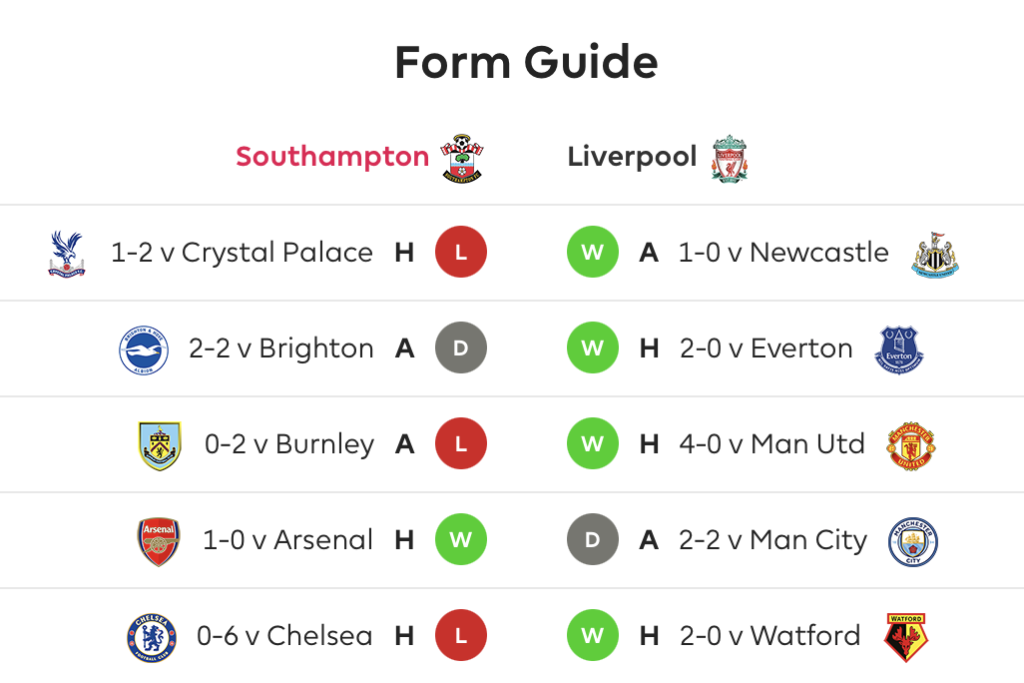Open the Watford club badge
This screenshot has height=683, width=1024.
(x=906, y=637)
